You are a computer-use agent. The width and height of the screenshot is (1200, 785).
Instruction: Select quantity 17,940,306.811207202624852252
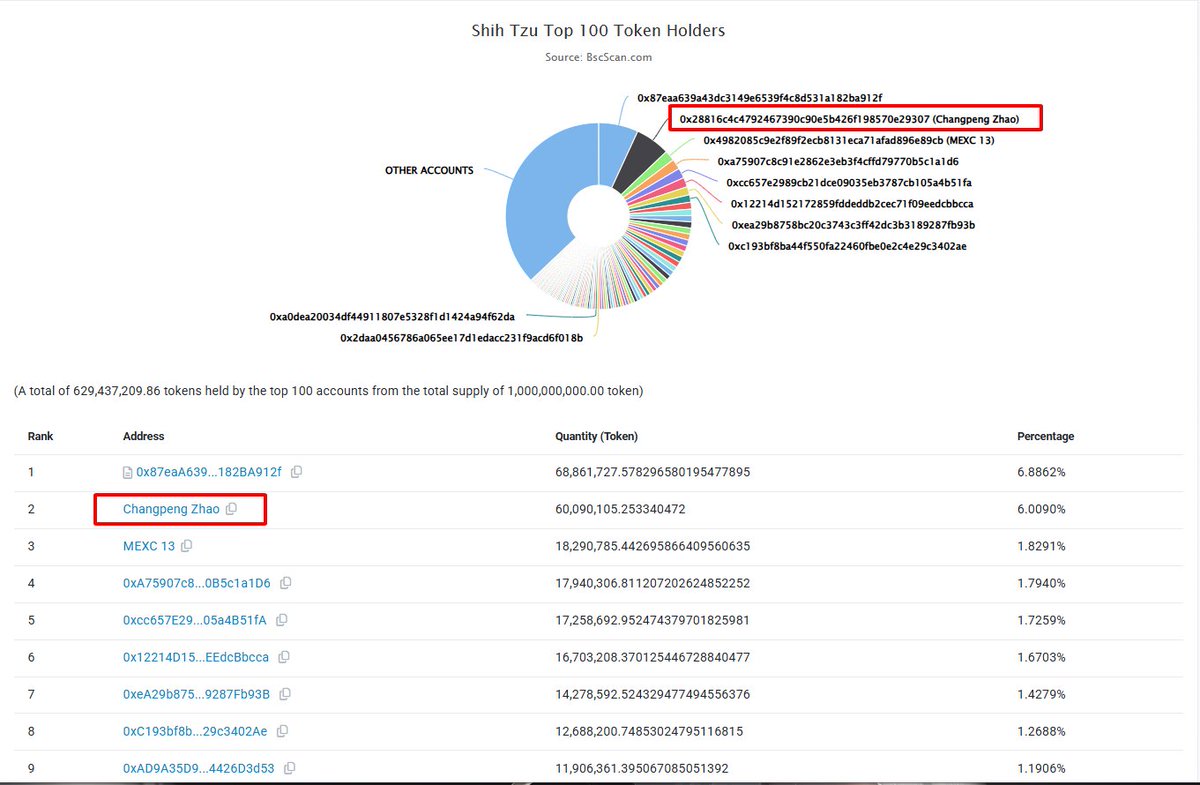652,583
